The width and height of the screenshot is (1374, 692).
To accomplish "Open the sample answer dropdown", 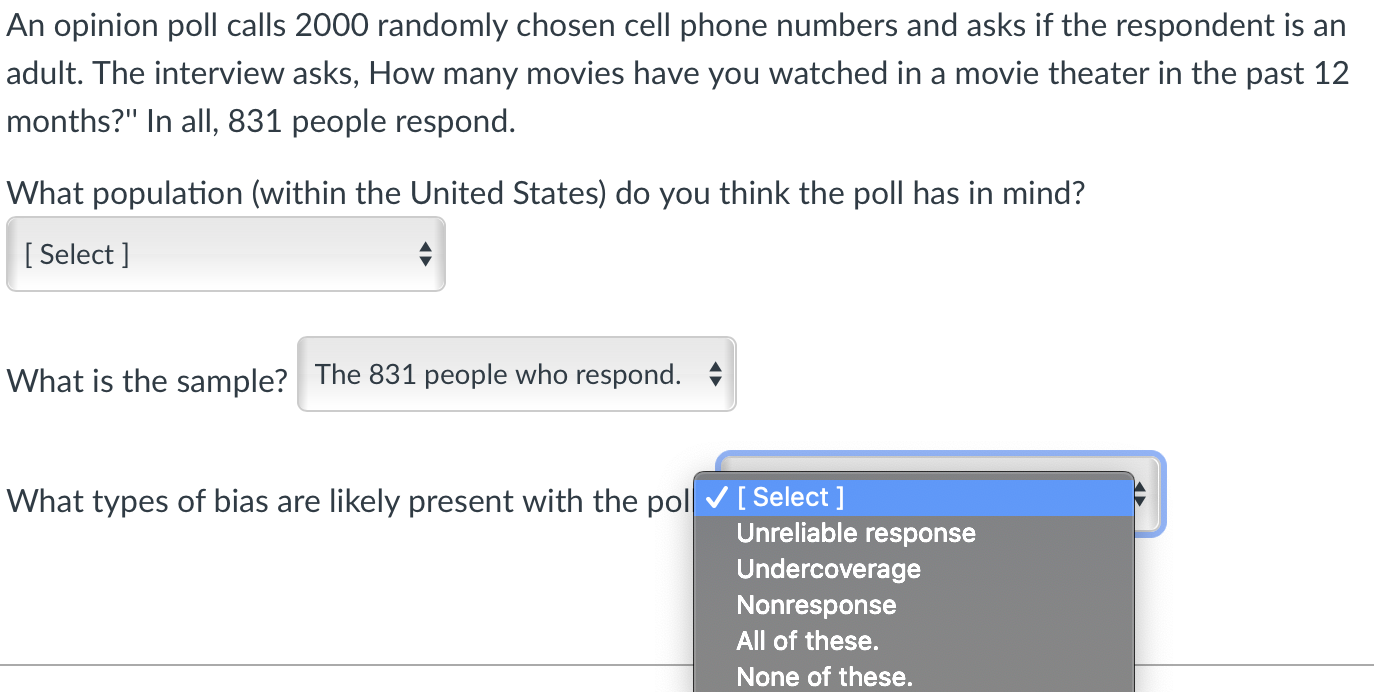I will pyautogui.click(x=516, y=374).
